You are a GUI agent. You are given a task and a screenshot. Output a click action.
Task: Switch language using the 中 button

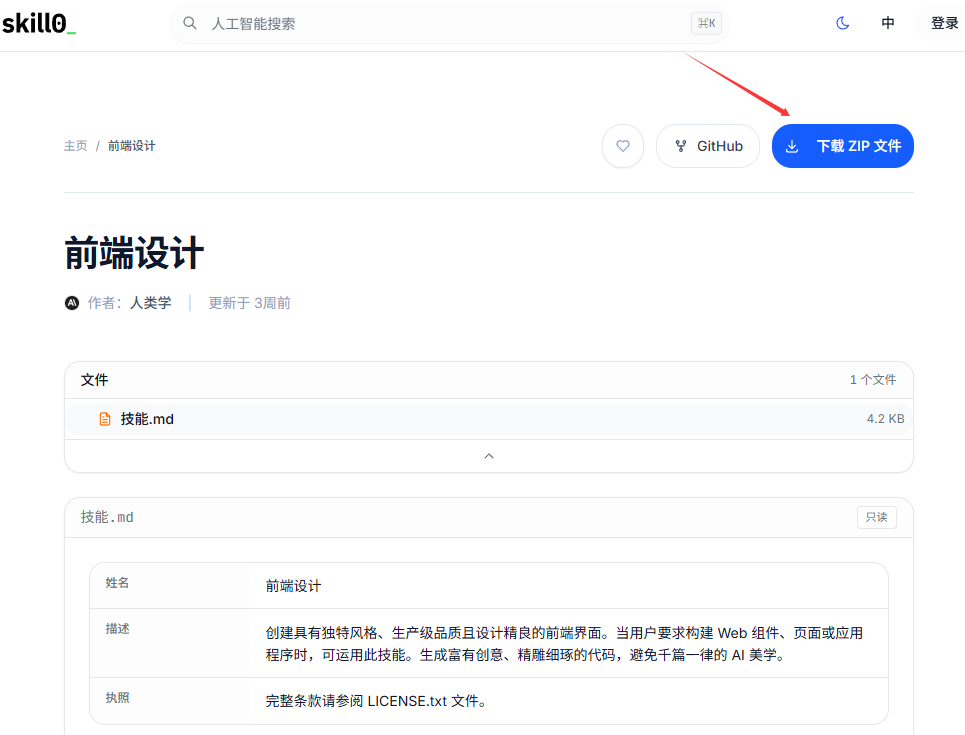[x=888, y=23]
